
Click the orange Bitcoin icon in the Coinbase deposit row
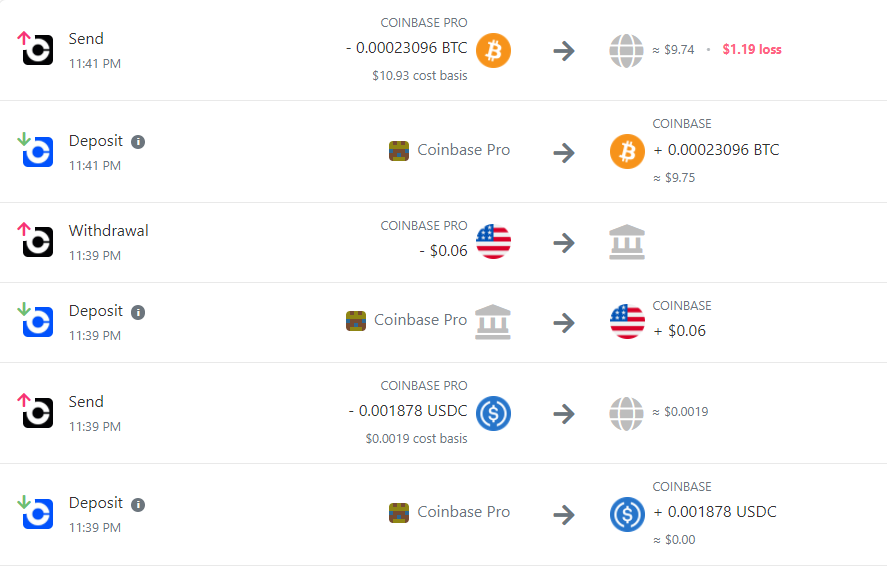[x=627, y=152]
